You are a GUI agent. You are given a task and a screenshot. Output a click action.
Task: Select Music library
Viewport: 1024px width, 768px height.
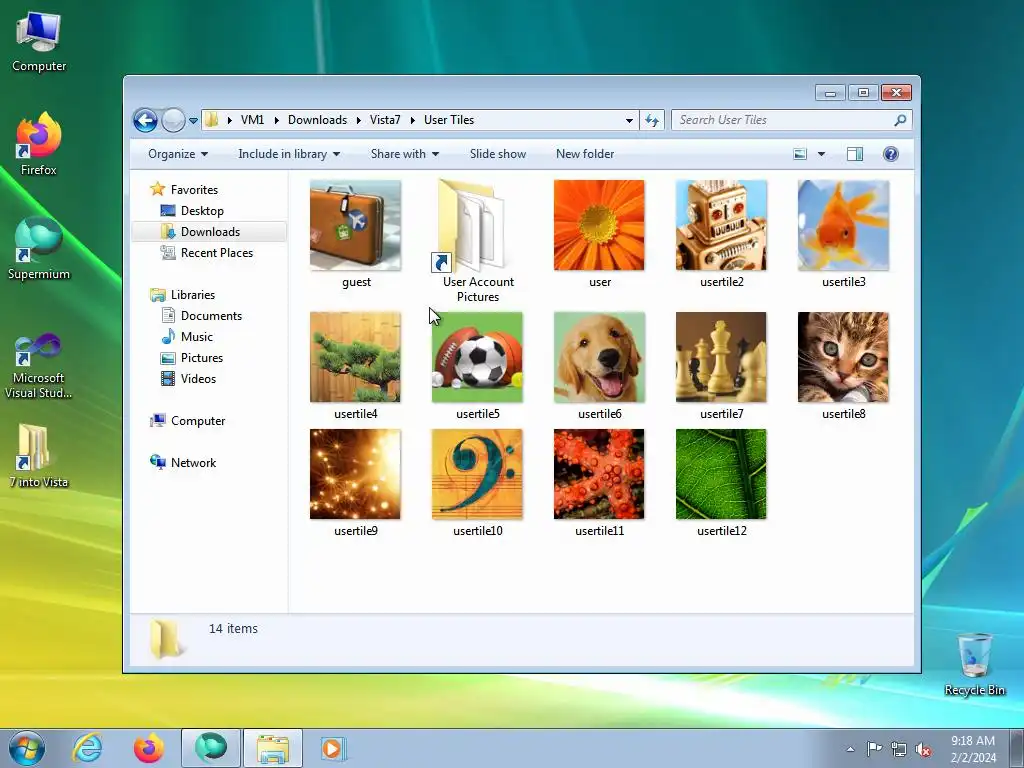197,337
